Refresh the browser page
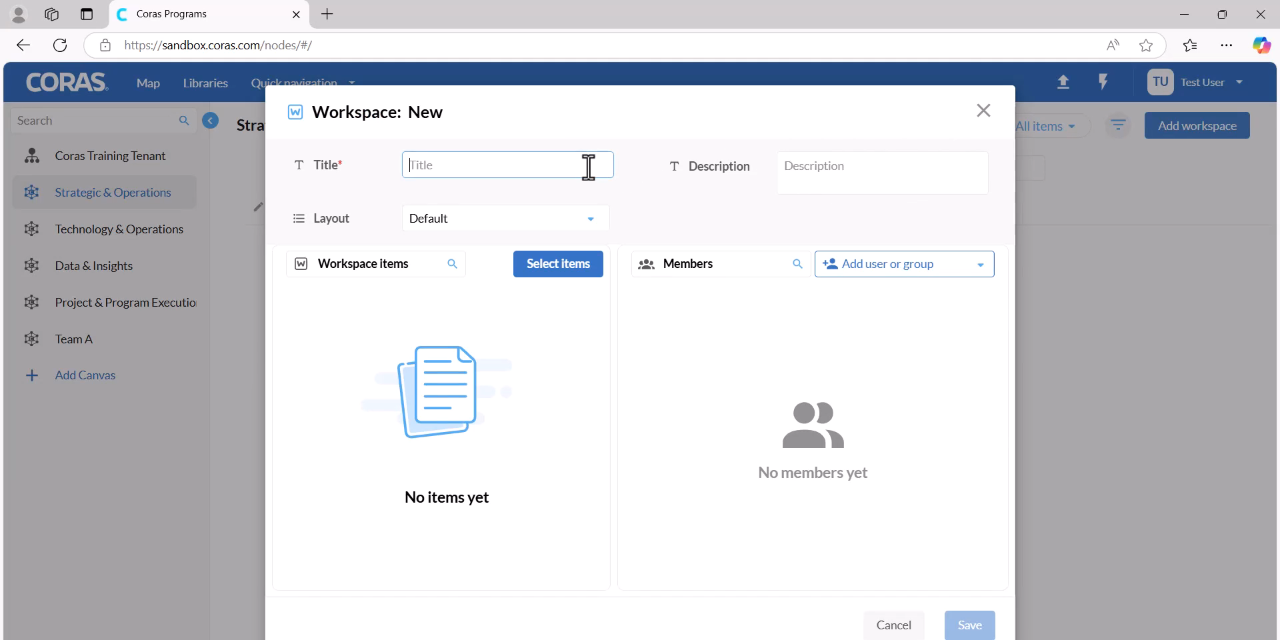The width and height of the screenshot is (1280, 640). pos(60,45)
